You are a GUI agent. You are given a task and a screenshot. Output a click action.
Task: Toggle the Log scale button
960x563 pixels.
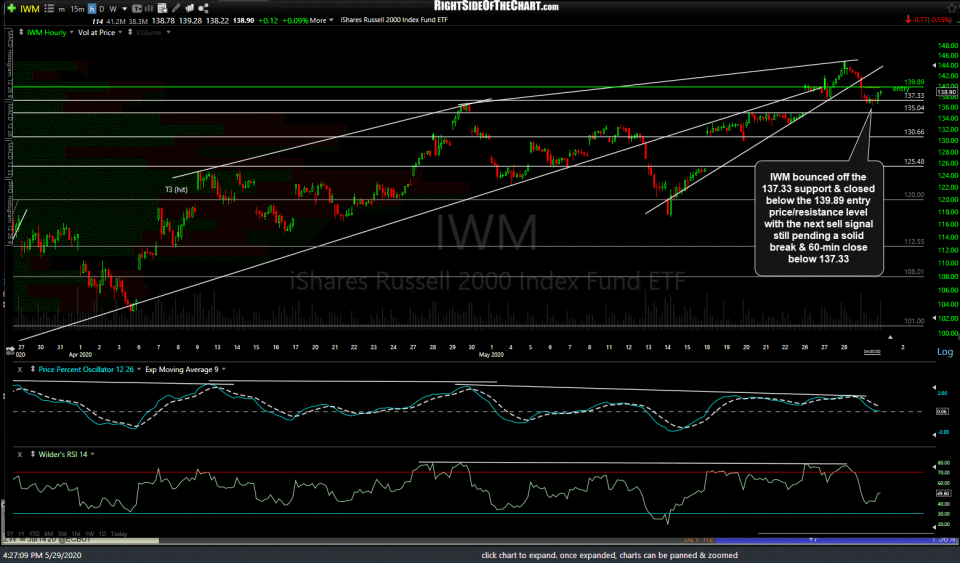click(x=945, y=352)
